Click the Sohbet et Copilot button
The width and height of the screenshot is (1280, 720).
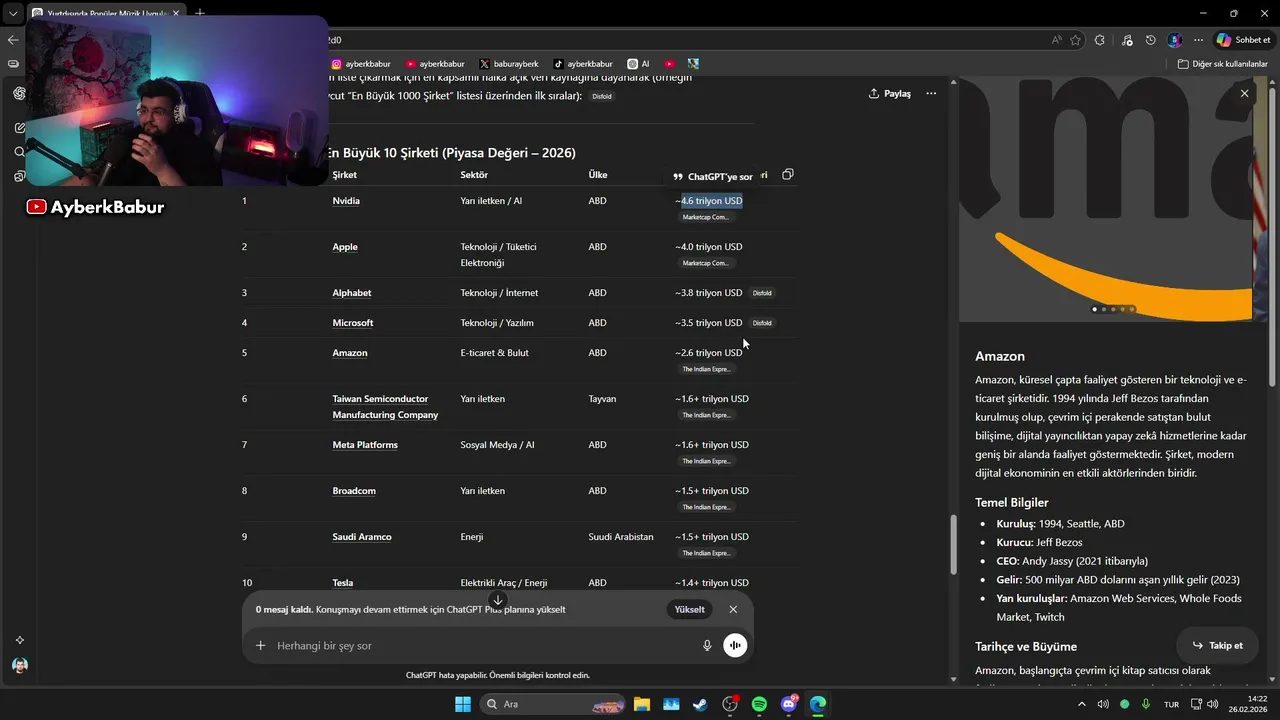1243,40
